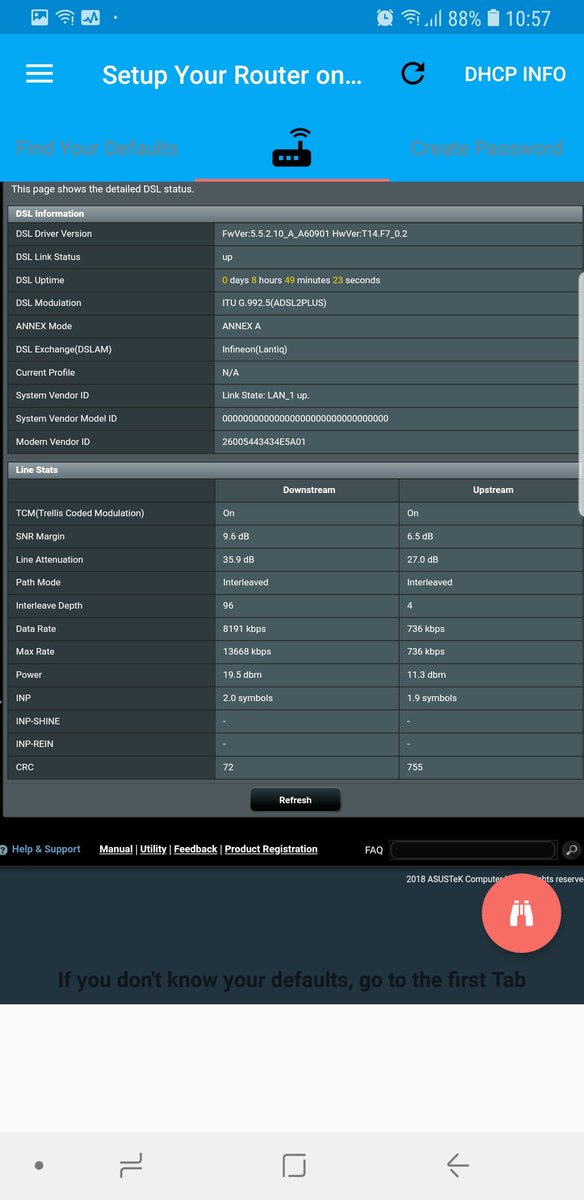Select the router icon tab

click(292, 148)
